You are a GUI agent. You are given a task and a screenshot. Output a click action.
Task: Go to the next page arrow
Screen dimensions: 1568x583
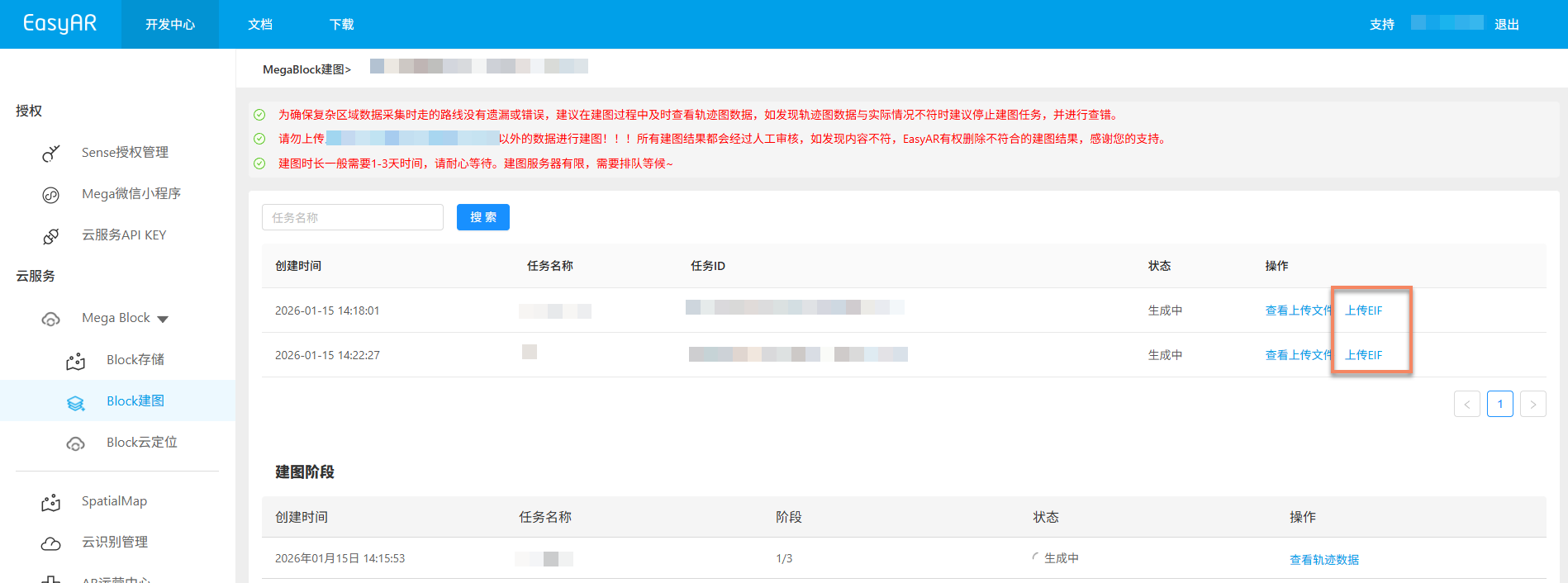(1532, 404)
